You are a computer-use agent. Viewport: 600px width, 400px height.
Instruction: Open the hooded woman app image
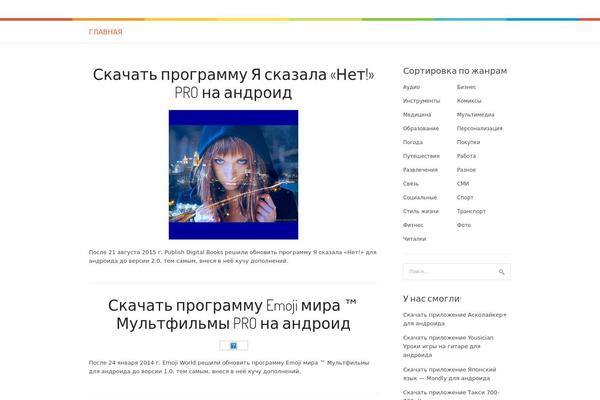[233, 175]
